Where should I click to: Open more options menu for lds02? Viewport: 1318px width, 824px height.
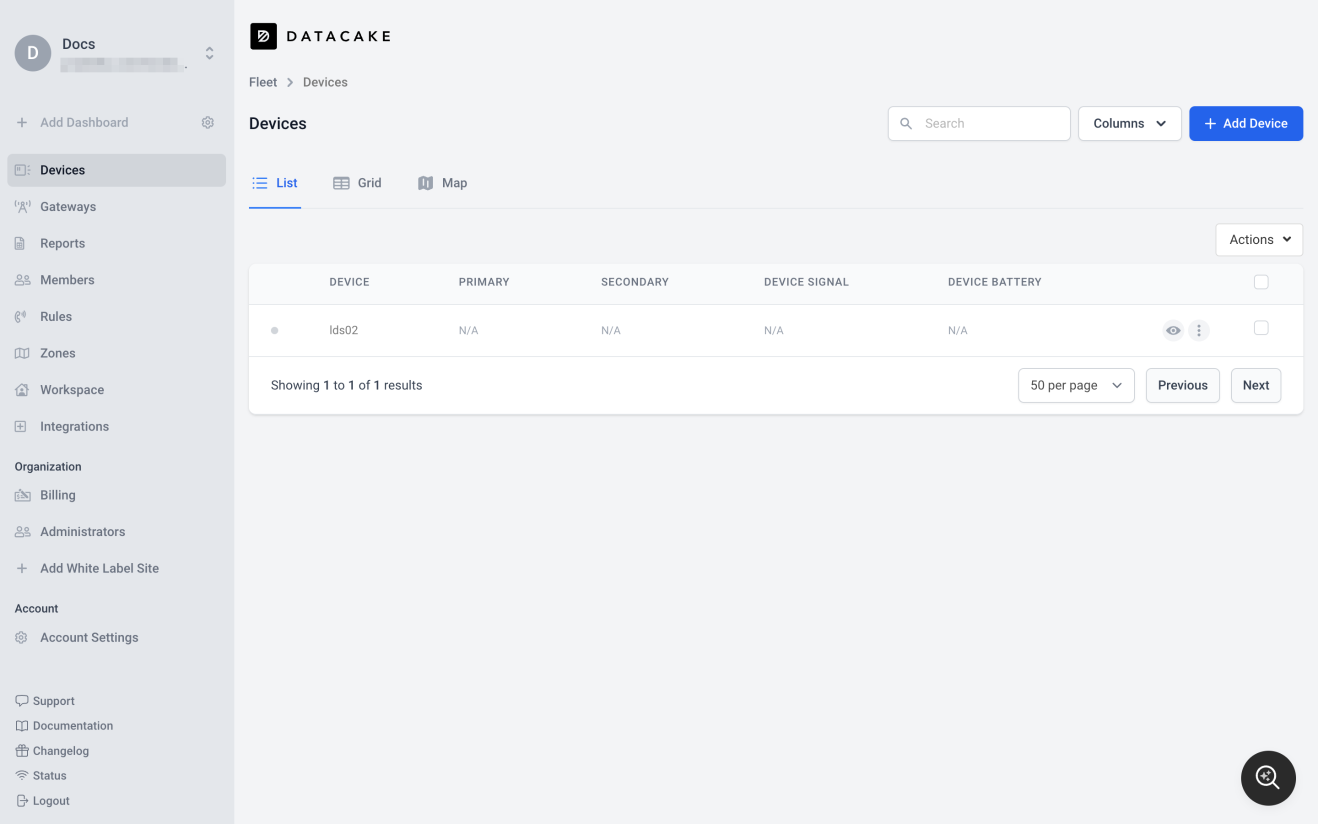coord(1199,331)
